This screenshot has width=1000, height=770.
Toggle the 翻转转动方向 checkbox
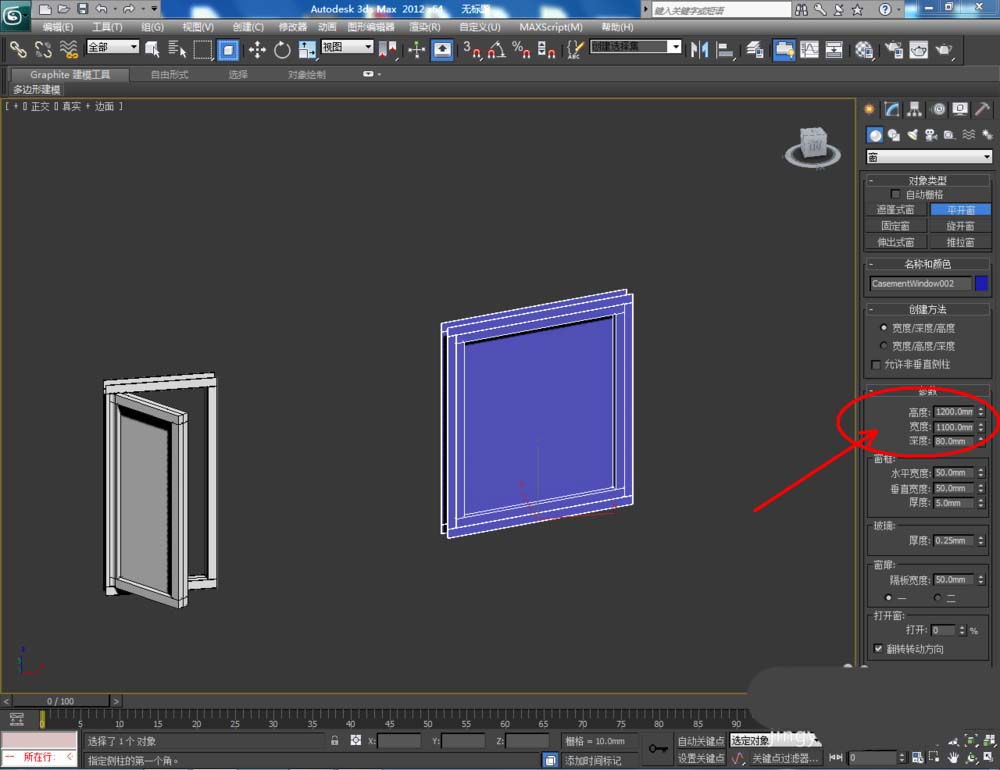pos(878,648)
